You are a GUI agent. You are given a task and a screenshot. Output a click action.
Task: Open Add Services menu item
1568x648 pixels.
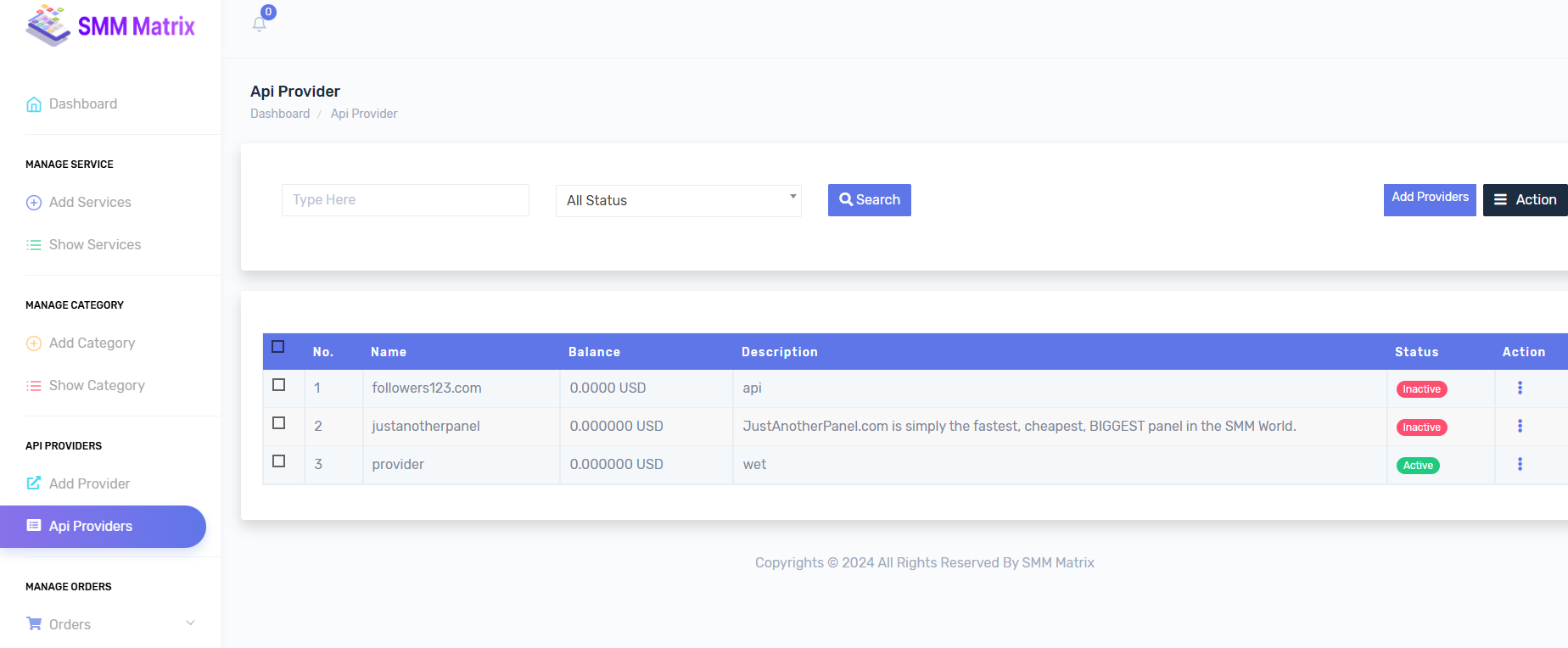pos(90,203)
